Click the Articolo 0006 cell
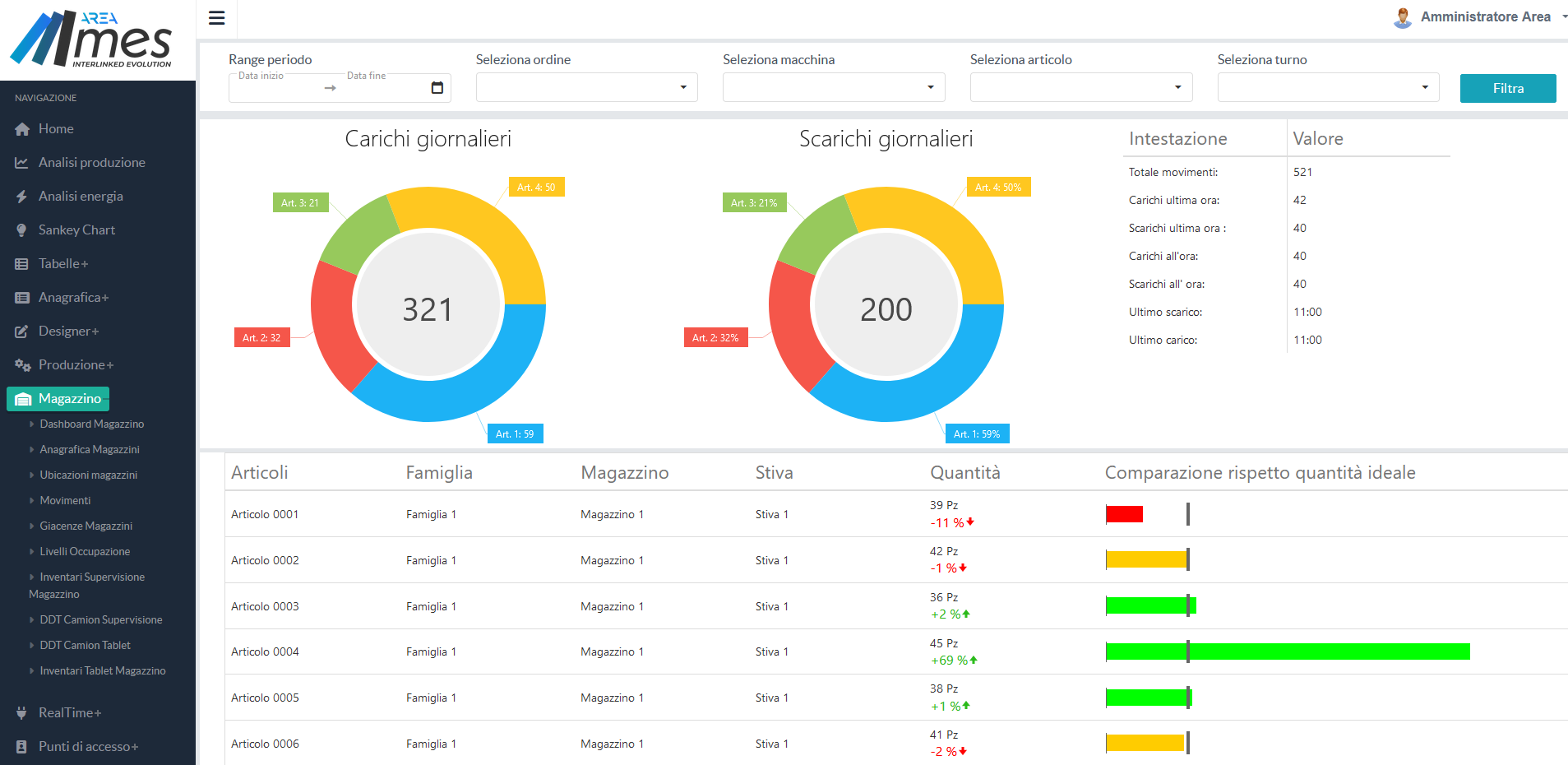Screen dimensions: 1568x765 click(x=265, y=744)
